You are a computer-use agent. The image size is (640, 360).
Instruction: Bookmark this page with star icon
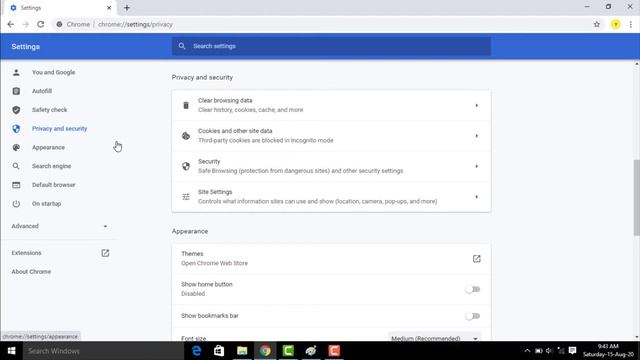click(x=597, y=24)
